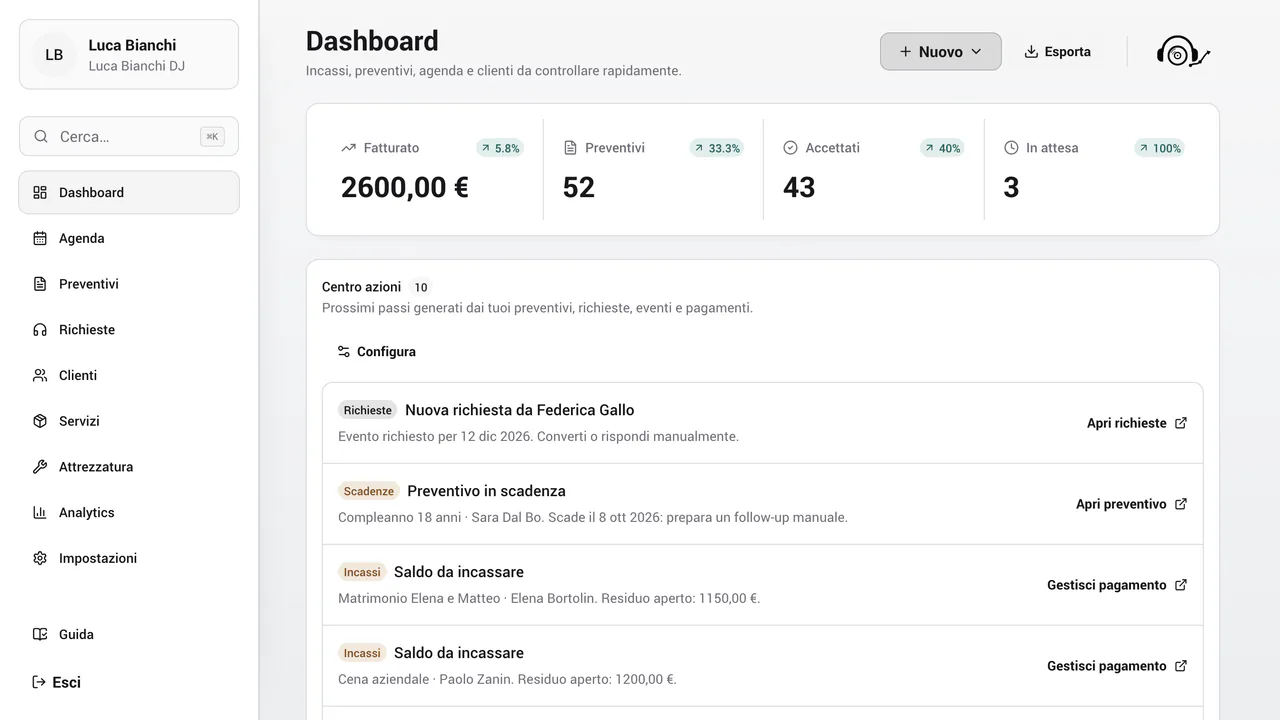Click the Accettati check circle icon
The height and width of the screenshot is (720, 1280).
790,148
